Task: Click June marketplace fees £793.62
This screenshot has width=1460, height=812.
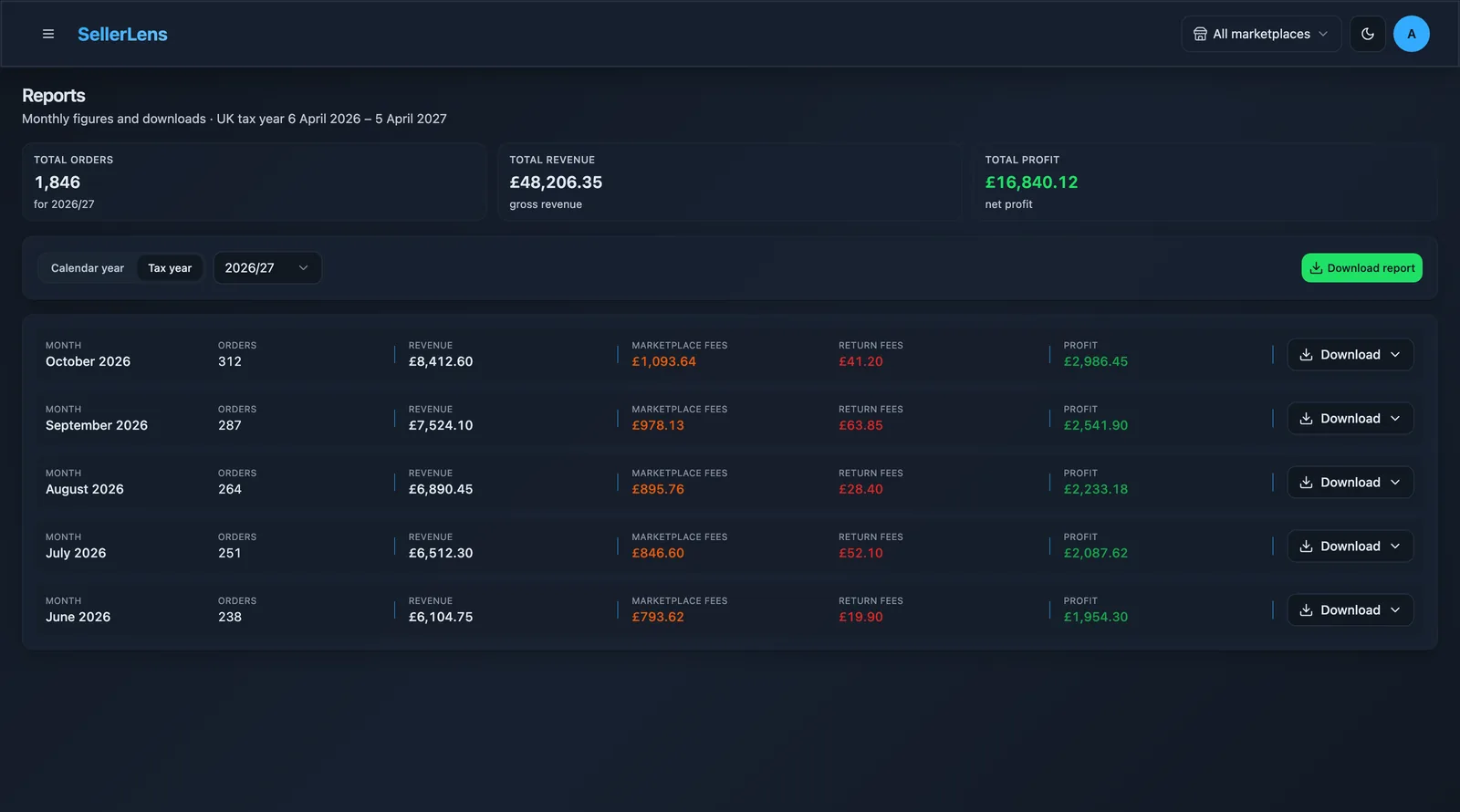Action: coord(658,617)
